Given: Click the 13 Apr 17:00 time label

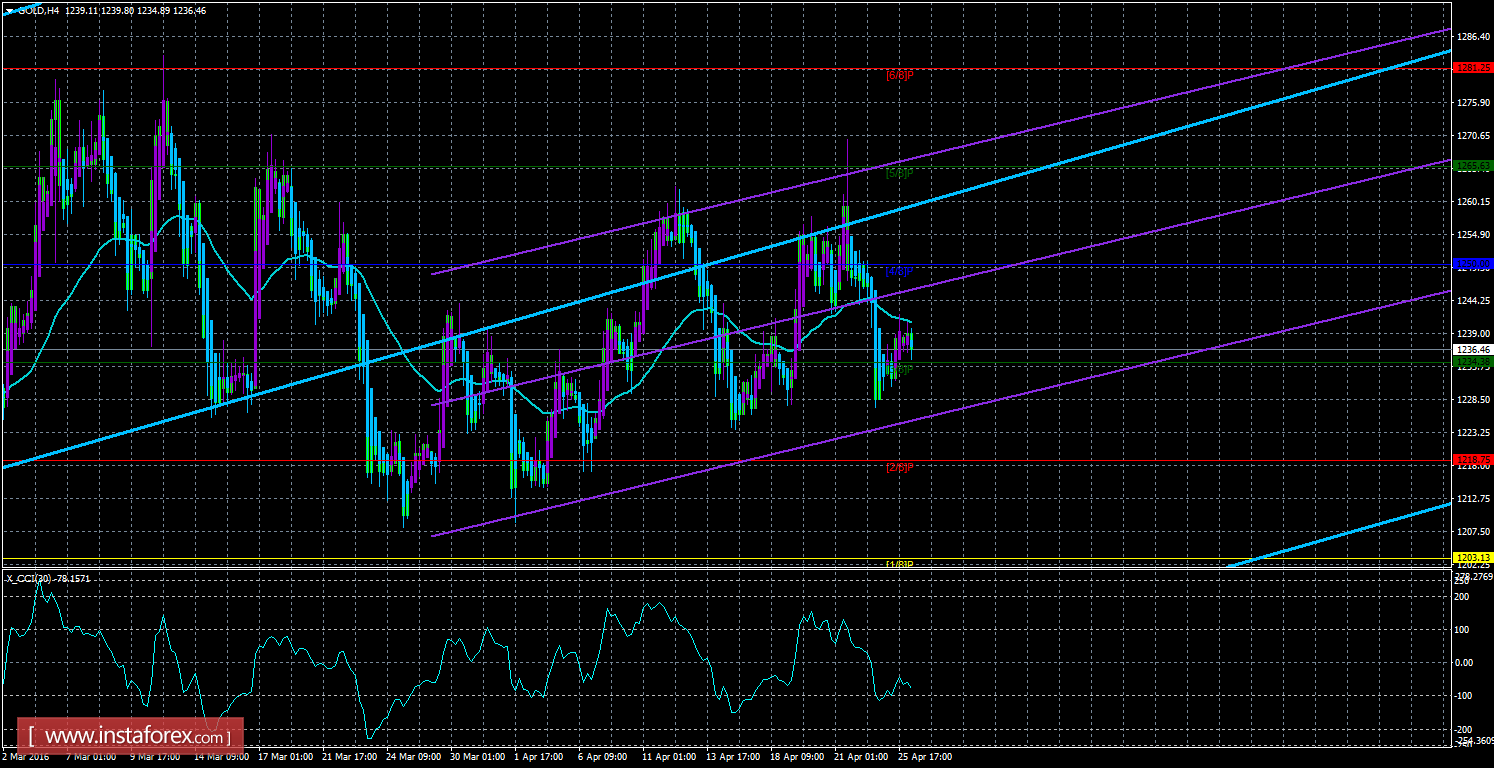Looking at the screenshot, I should tap(733, 758).
